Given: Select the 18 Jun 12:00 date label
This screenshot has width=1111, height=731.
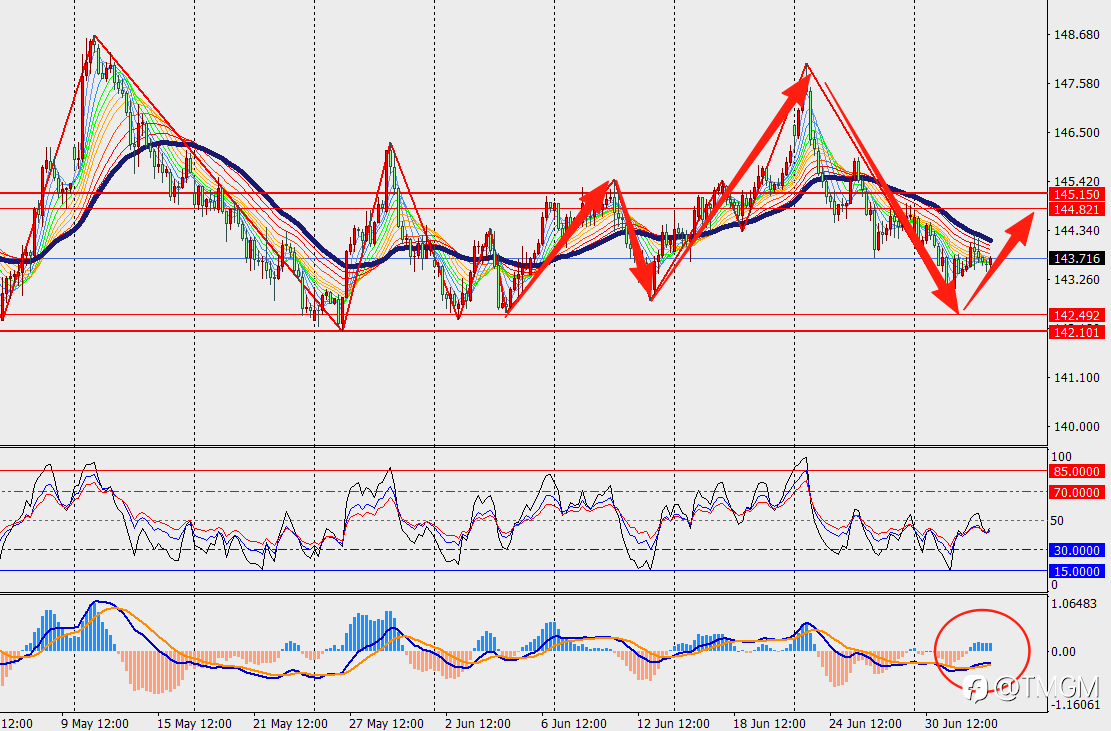Looking at the screenshot, I should coord(769,723).
